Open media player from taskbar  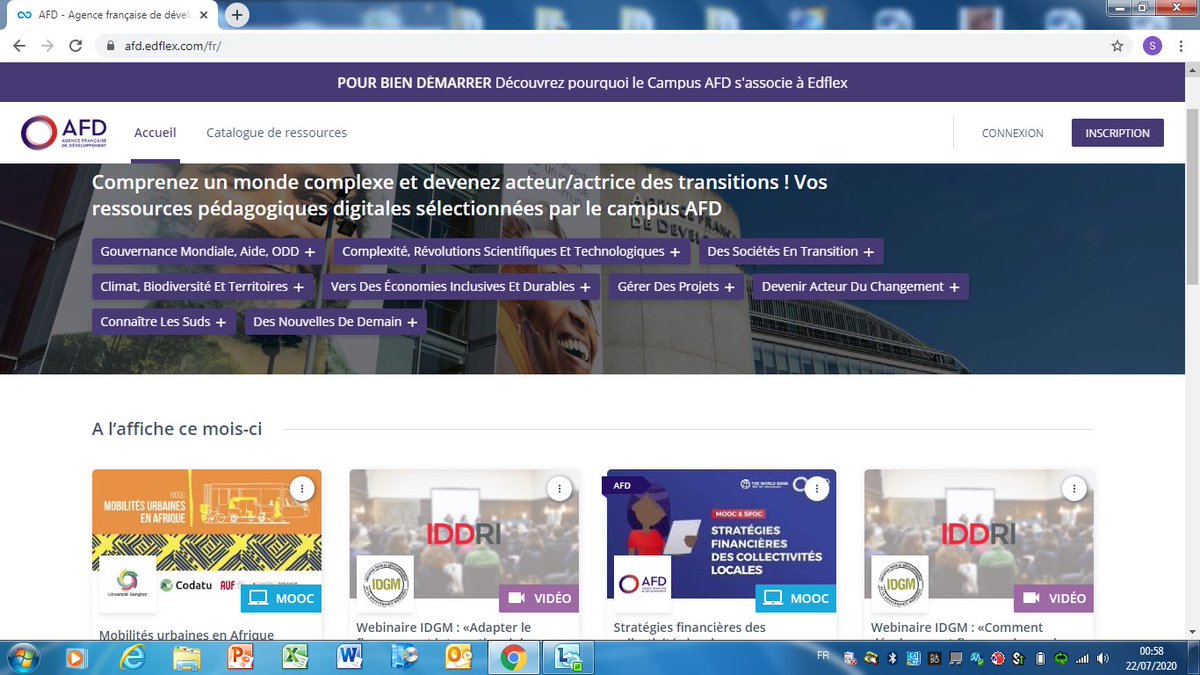coord(76,657)
